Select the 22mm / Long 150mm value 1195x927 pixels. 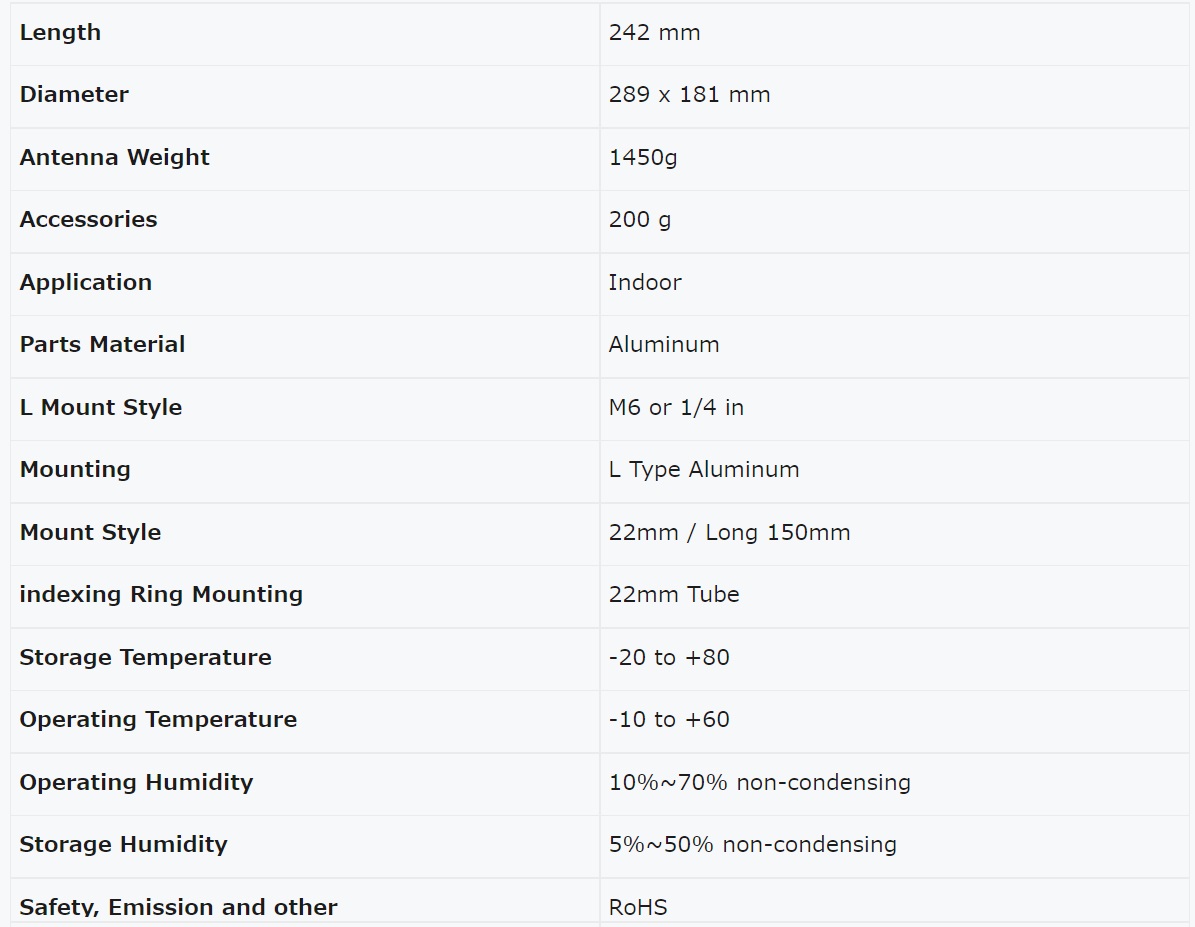pyautogui.click(x=729, y=533)
